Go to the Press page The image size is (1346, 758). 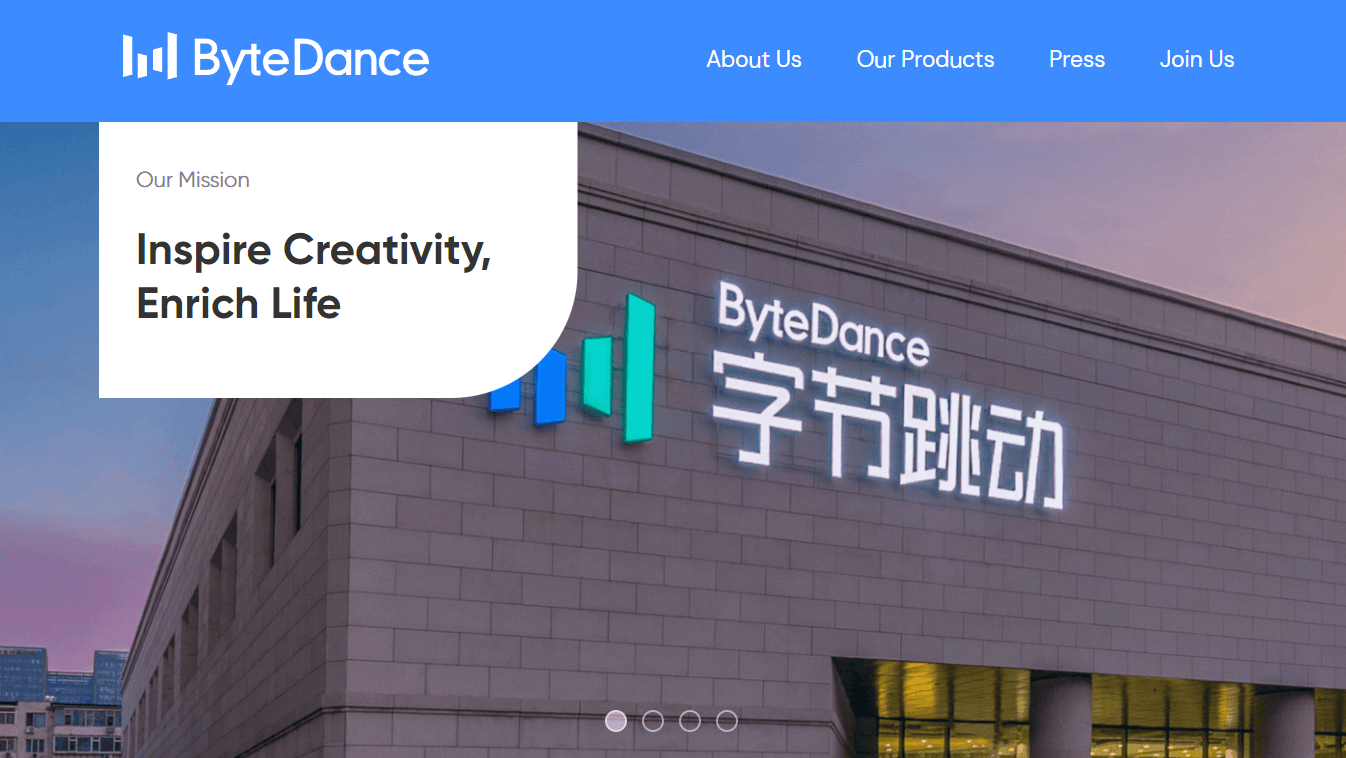[x=1077, y=60]
